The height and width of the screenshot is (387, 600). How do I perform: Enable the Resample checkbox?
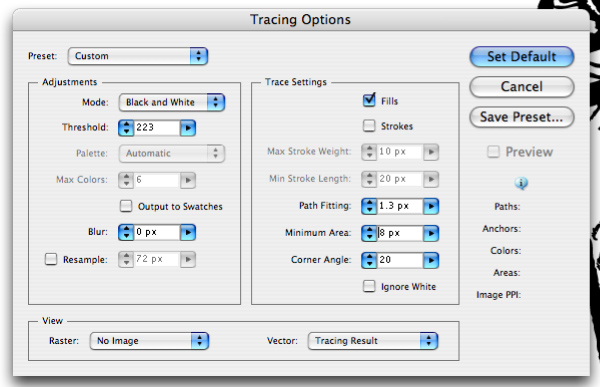coord(51,259)
